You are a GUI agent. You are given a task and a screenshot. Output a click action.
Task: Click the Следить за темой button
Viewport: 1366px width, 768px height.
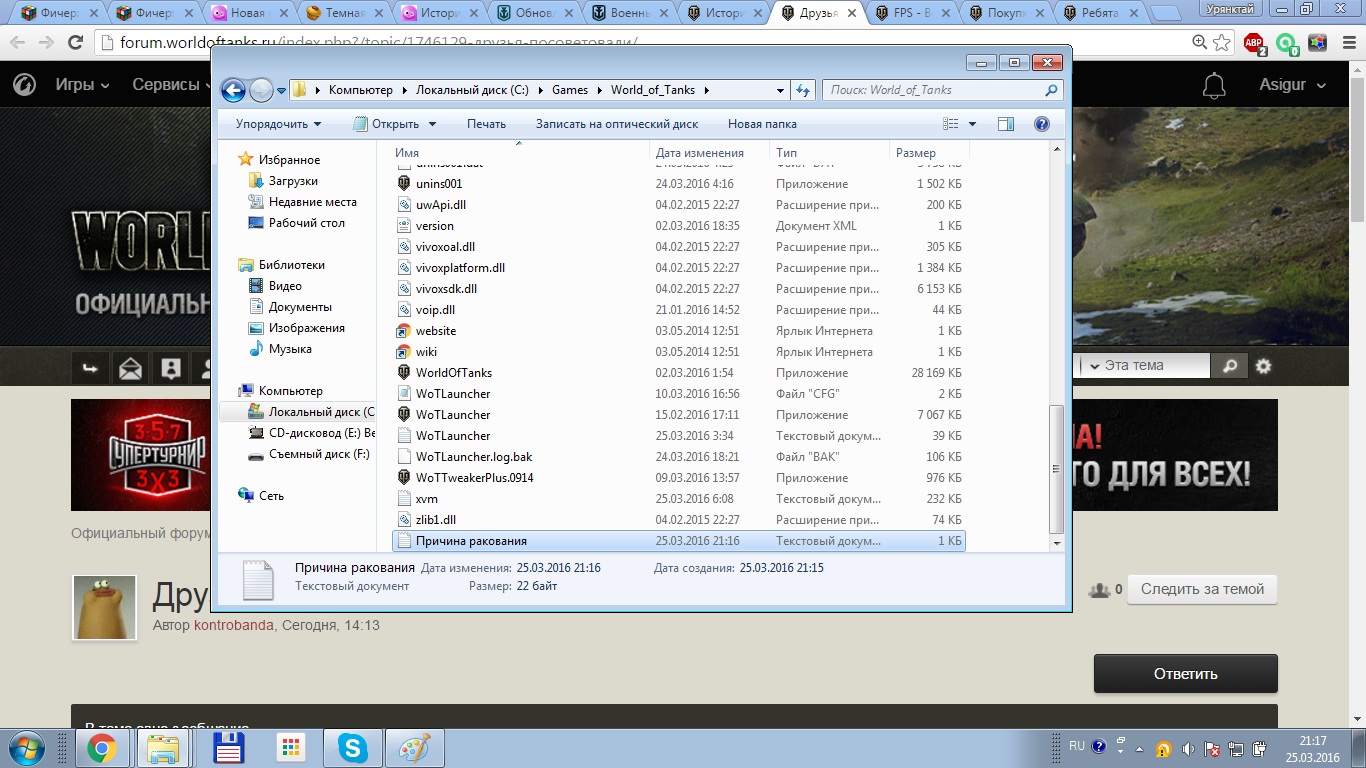click(x=1202, y=589)
